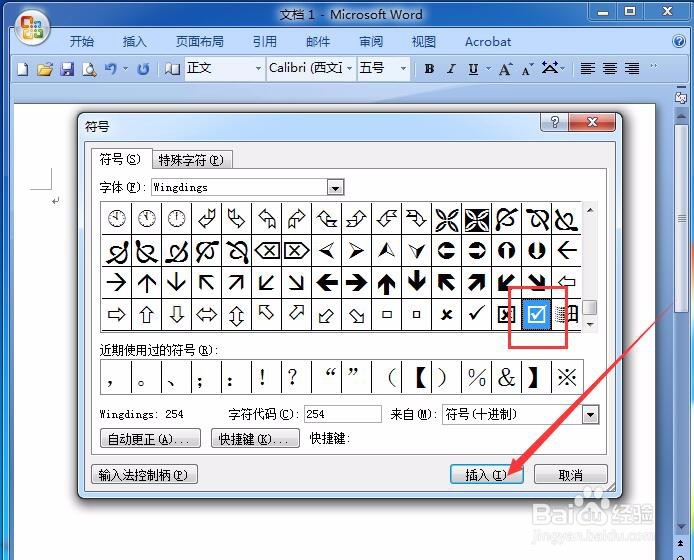The height and width of the screenshot is (560, 694).
Task: Expand the font size dropdown 五号
Action: [403, 69]
